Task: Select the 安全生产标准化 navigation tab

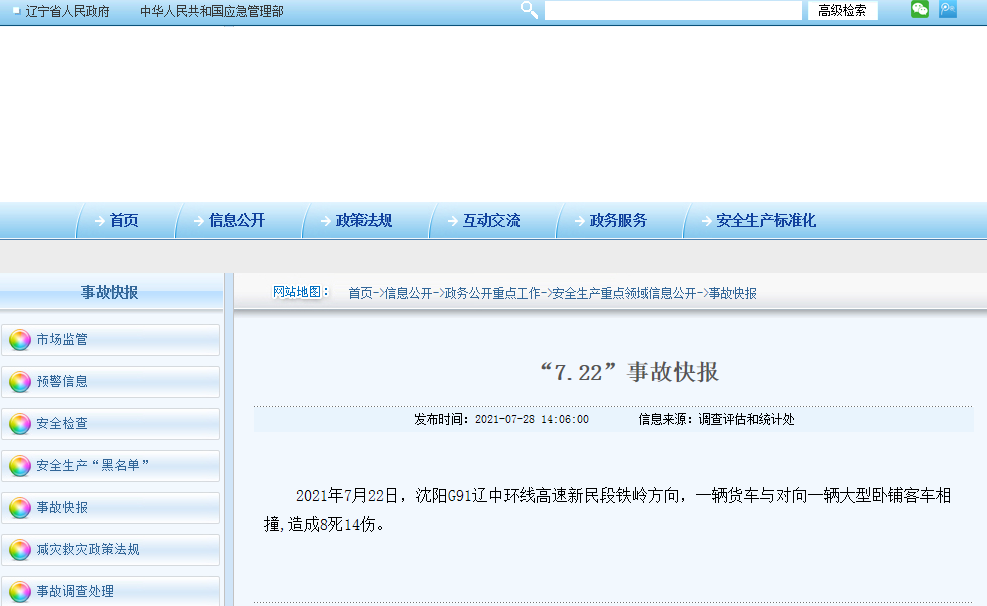Action: [x=766, y=220]
